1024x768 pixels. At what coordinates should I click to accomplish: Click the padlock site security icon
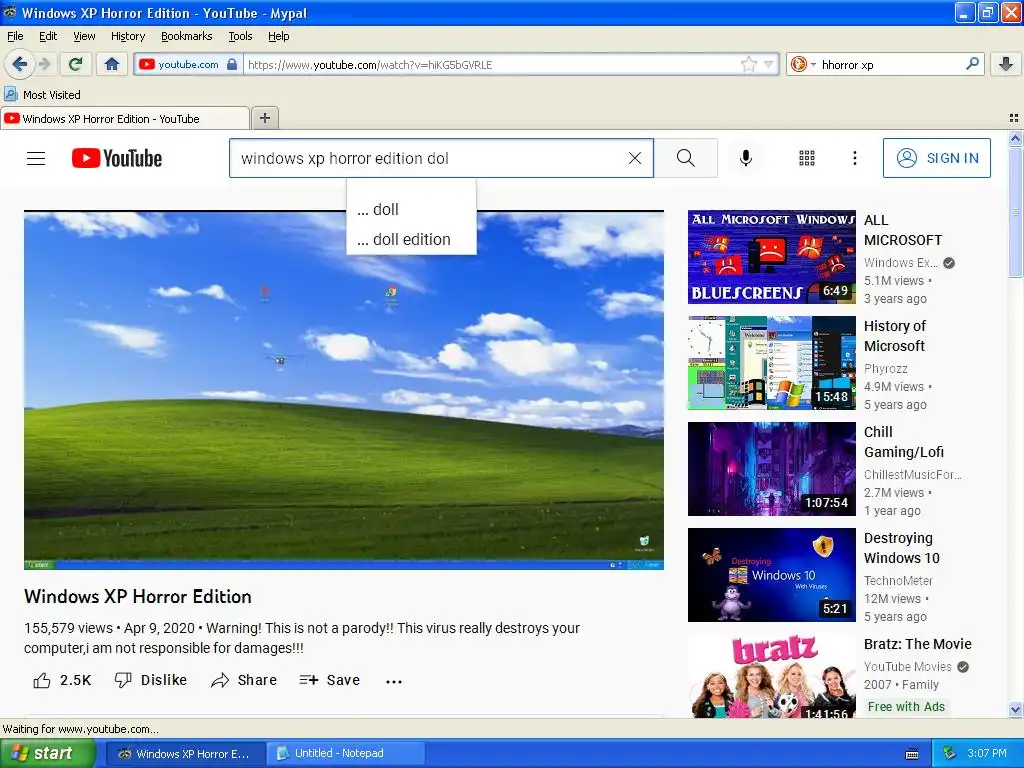tap(232, 64)
